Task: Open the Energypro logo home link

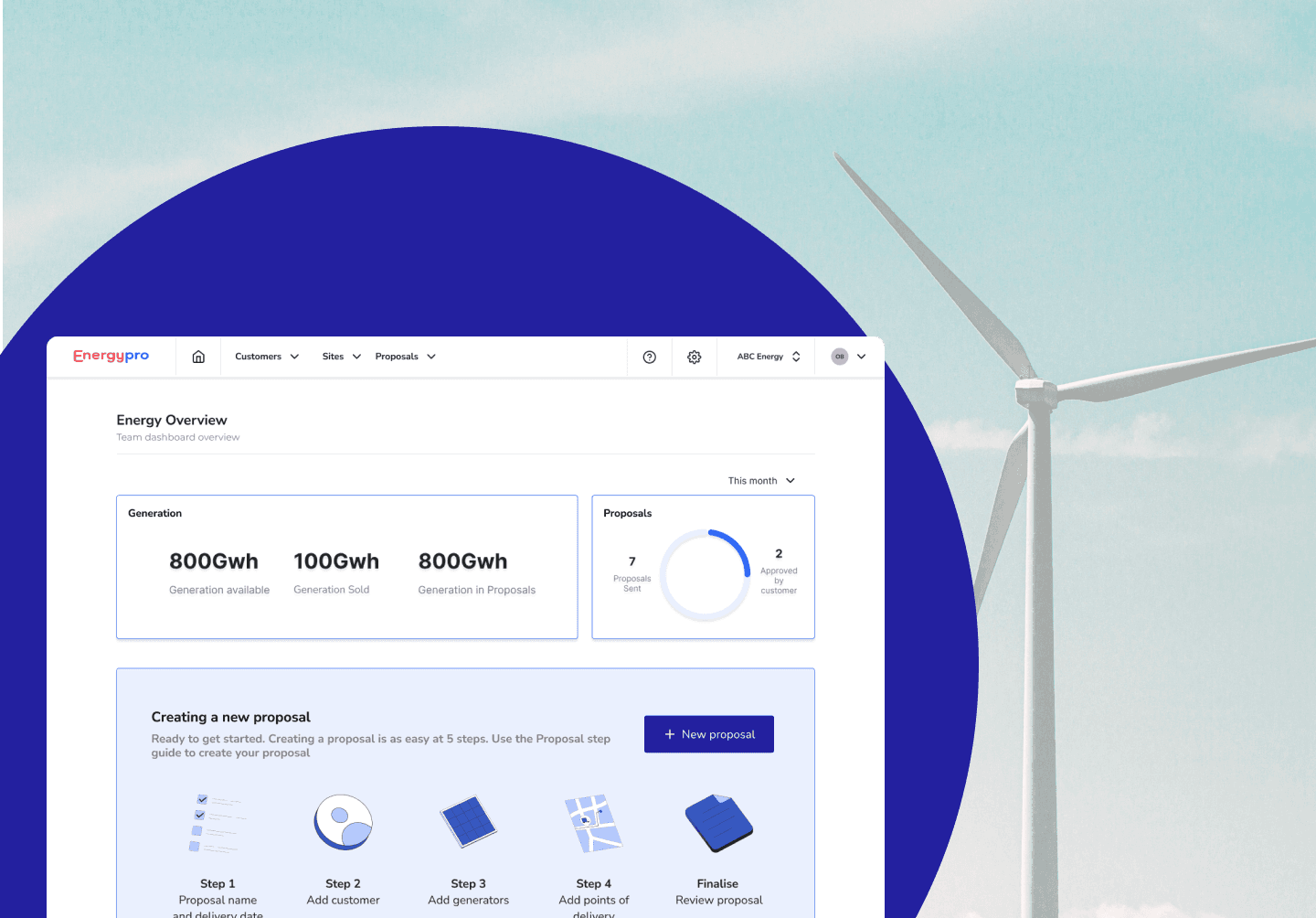Action: [x=111, y=356]
